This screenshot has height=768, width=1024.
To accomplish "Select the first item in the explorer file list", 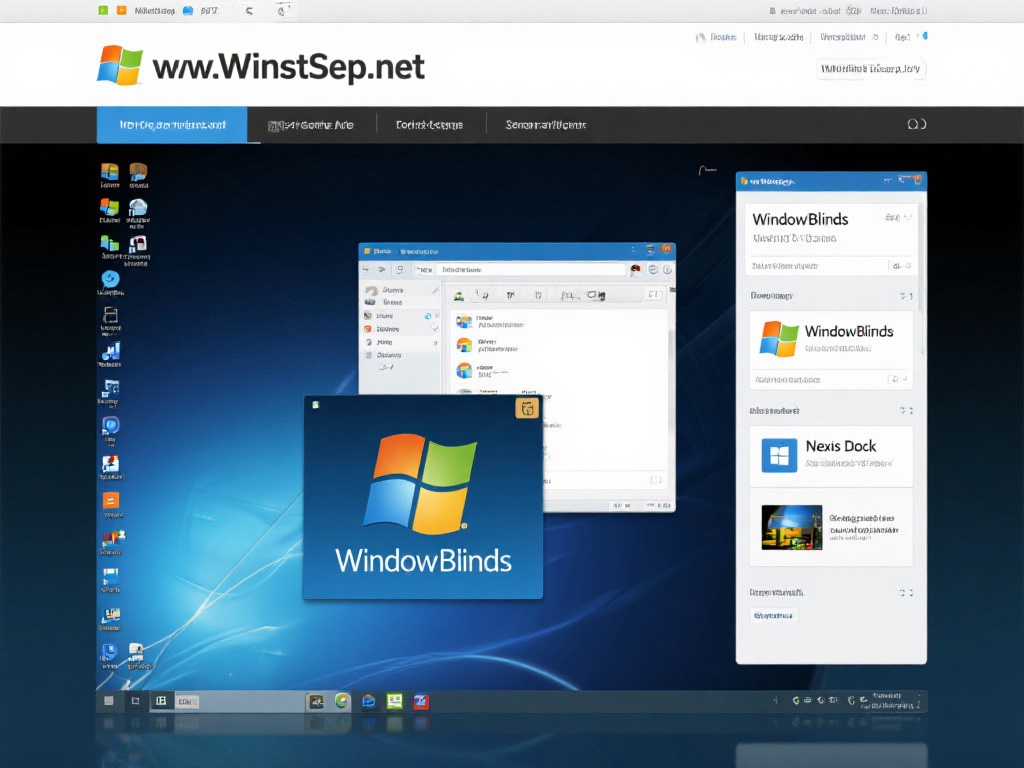I will tap(488, 321).
